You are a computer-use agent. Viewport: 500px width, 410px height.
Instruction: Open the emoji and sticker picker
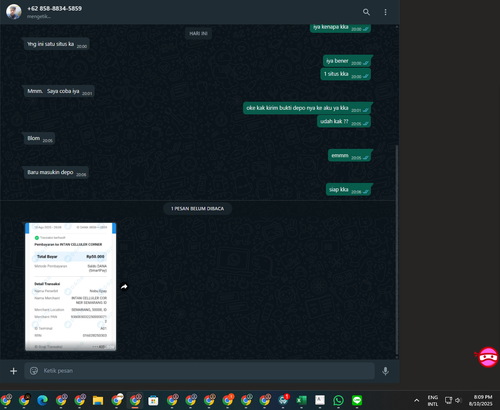(34, 371)
